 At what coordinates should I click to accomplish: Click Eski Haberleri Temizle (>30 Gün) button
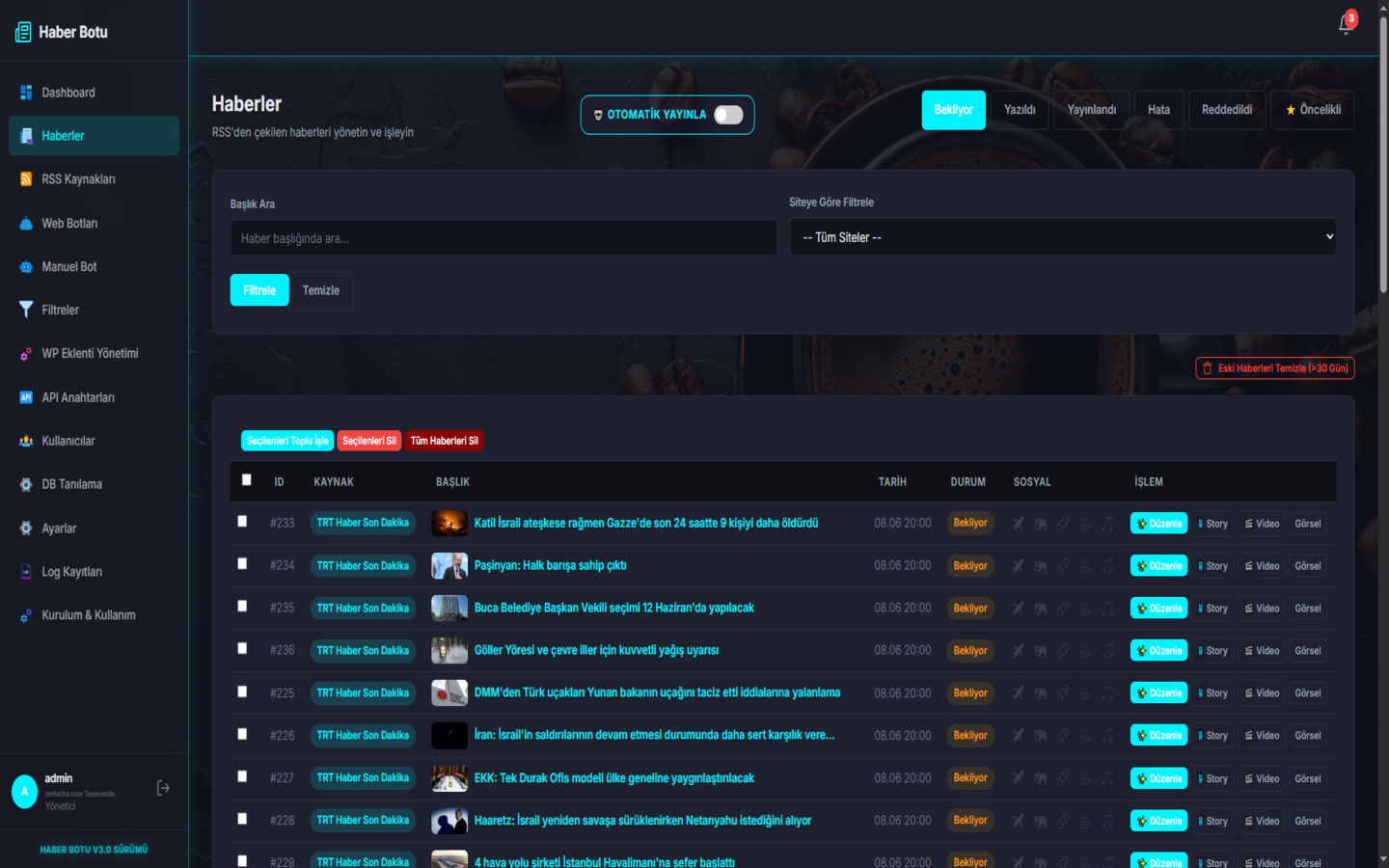tap(1275, 368)
